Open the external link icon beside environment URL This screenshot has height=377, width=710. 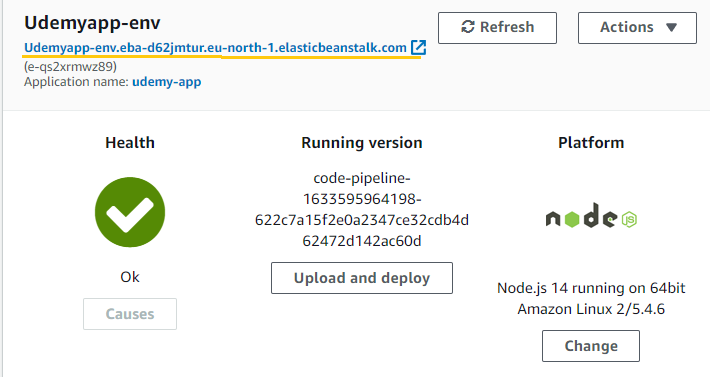(x=418, y=47)
